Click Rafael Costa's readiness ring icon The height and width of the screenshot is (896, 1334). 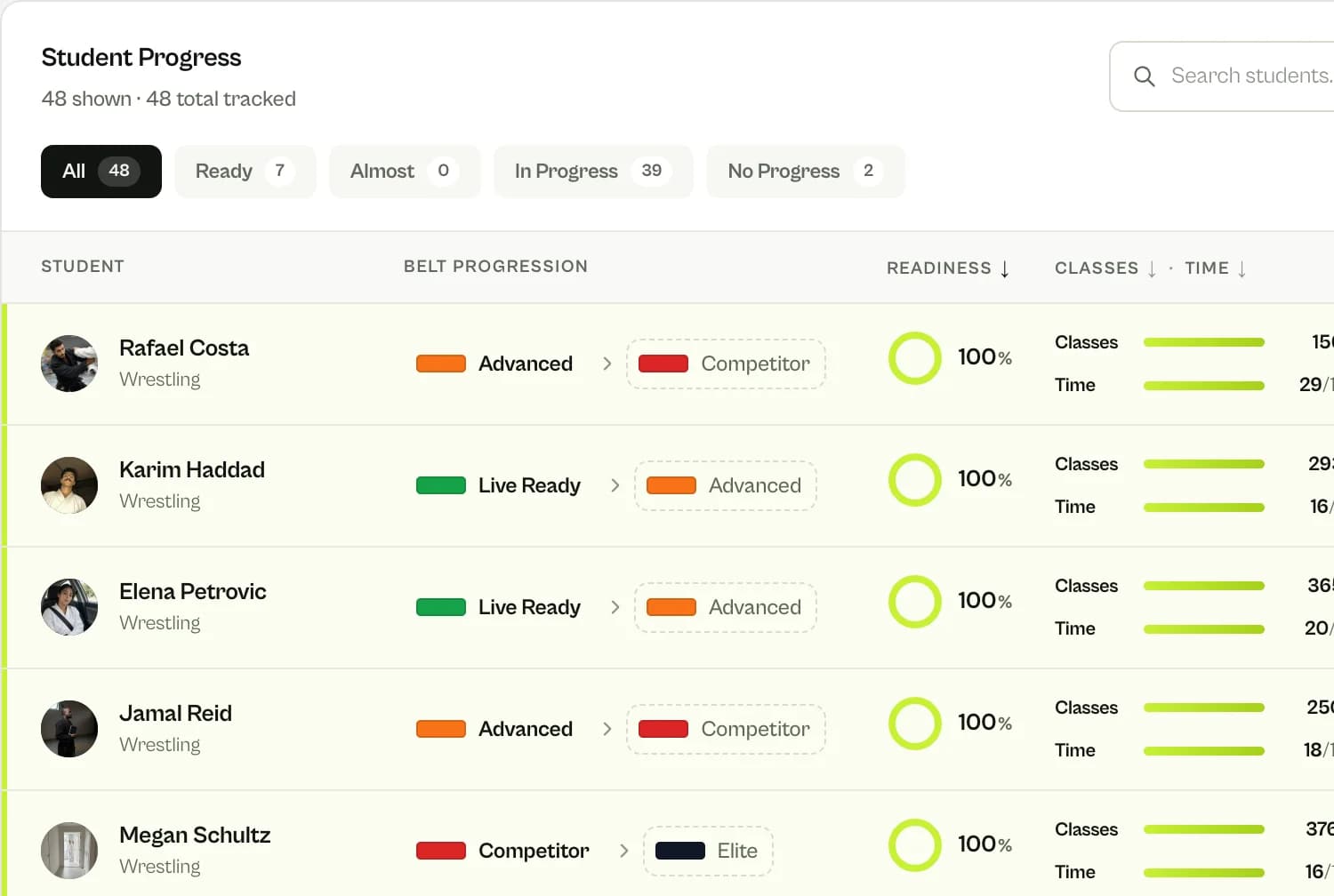pos(914,358)
